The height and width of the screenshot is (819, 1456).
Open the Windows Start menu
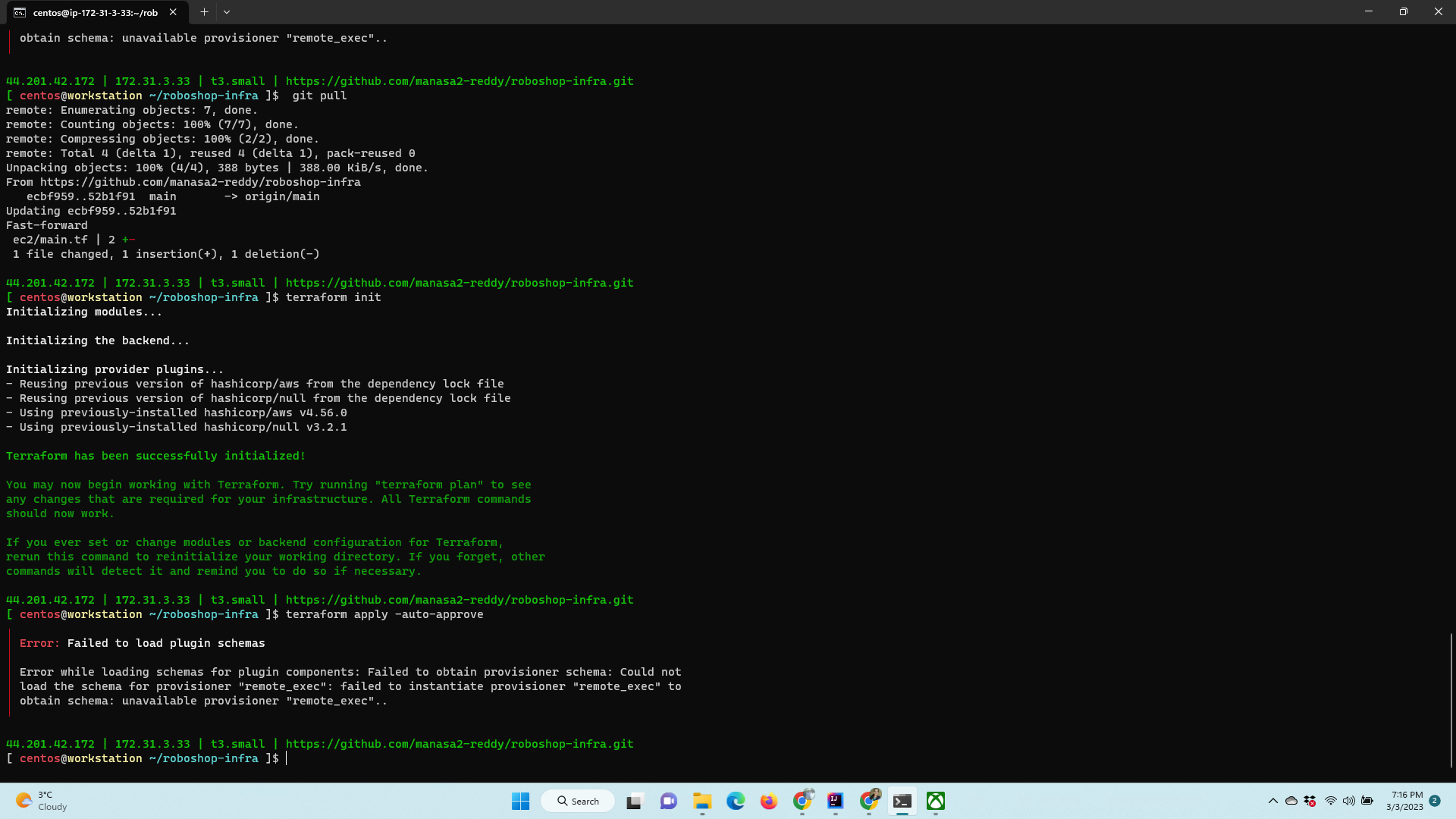[520, 801]
